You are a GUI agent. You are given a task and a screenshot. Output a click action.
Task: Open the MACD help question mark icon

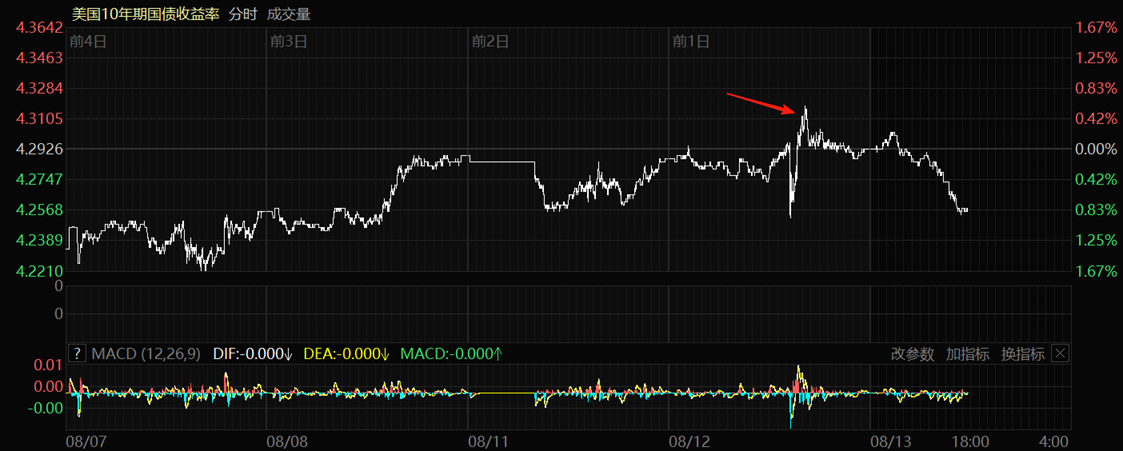(x=77, y=353)
